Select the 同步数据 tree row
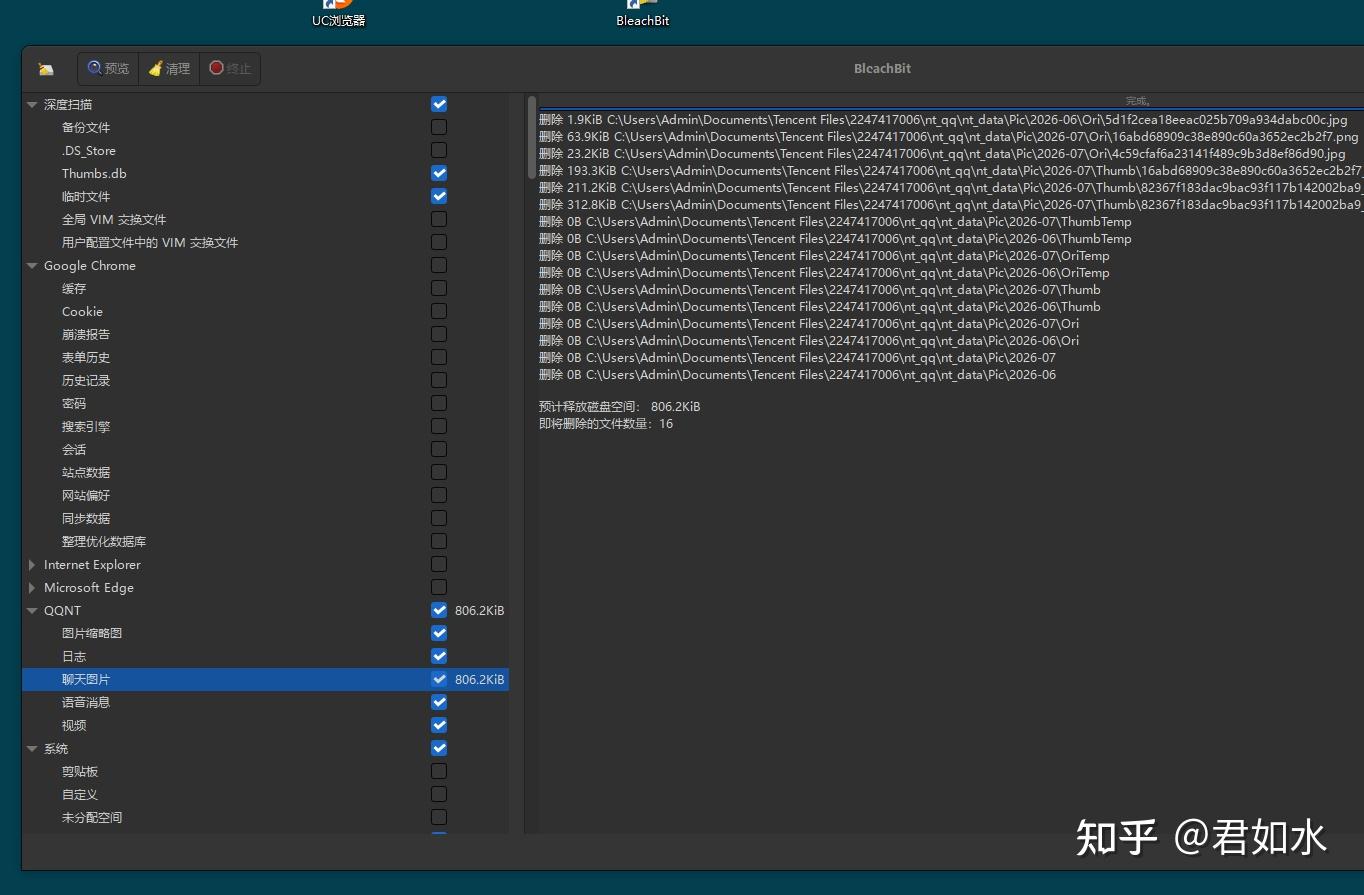1364x895 pixels. (265, 519)
